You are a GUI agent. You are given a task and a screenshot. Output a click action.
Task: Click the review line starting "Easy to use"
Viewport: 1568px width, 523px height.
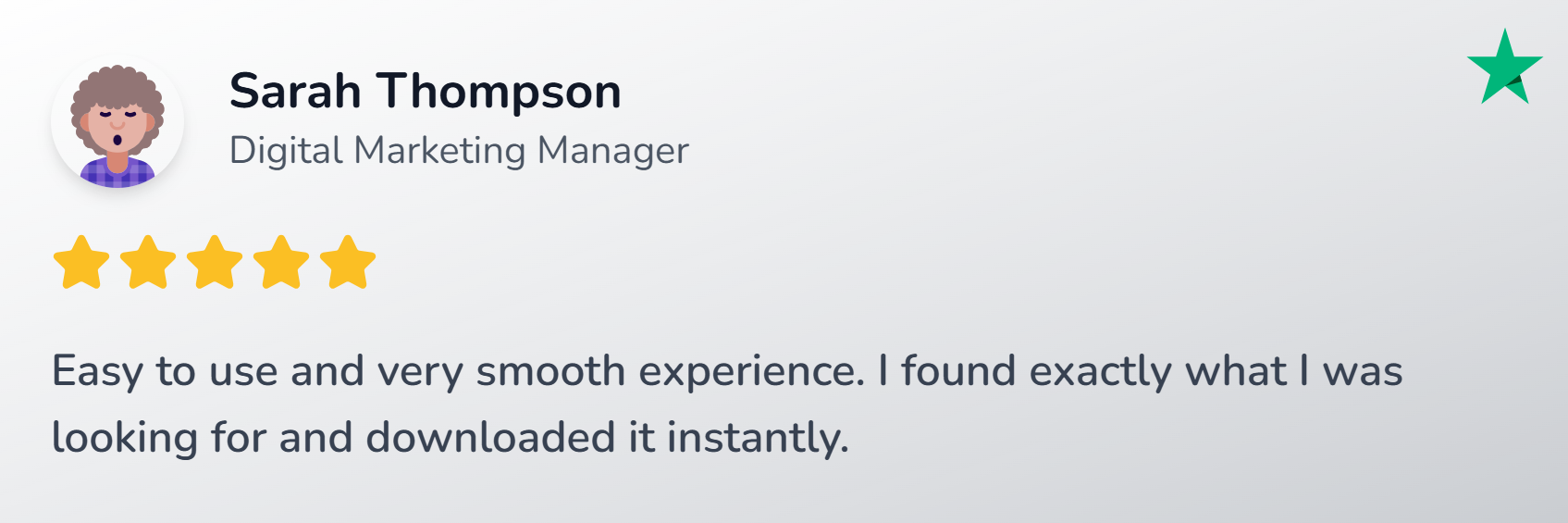coord(727,372)
